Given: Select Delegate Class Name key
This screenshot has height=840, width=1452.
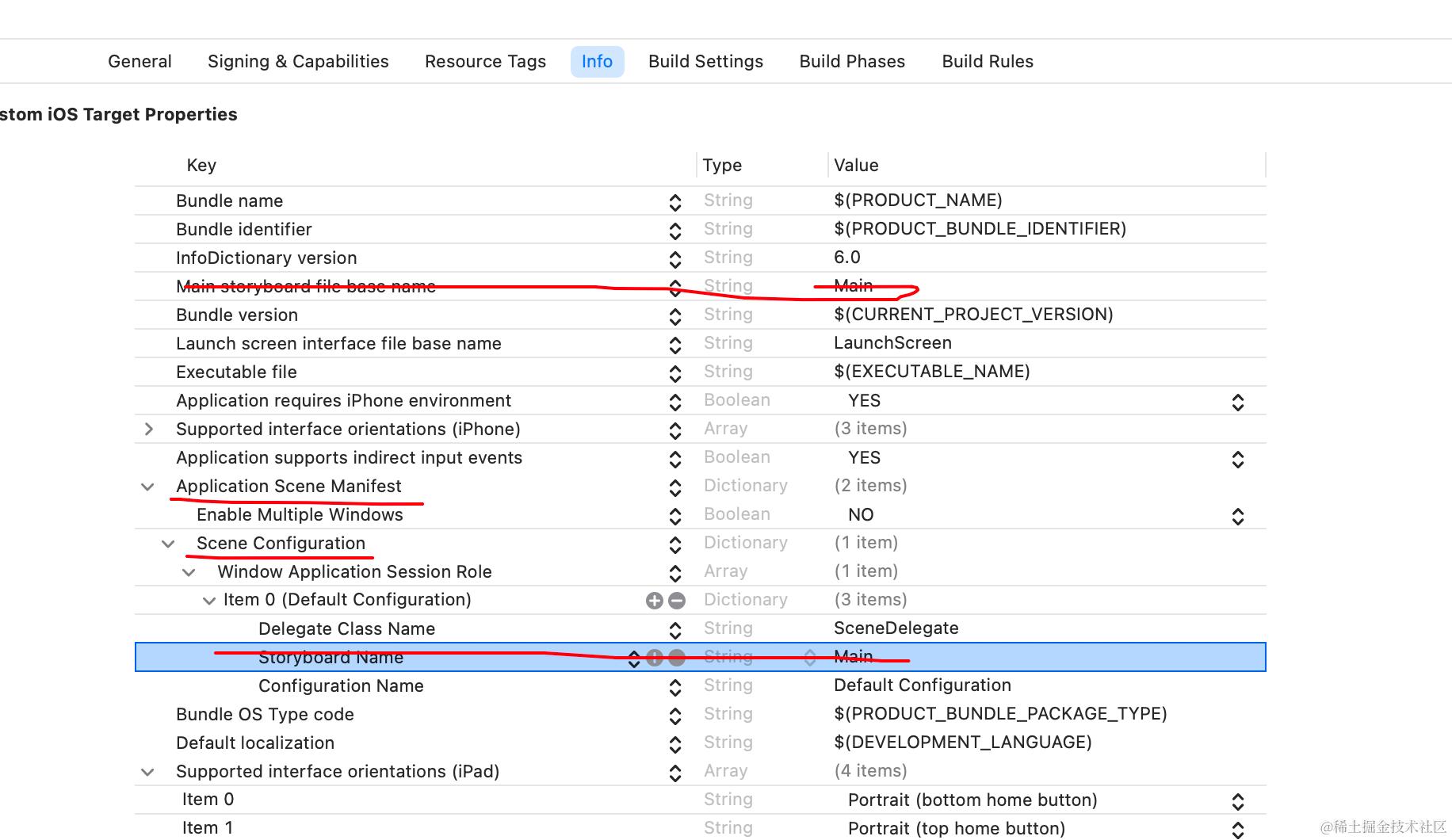Looking at the screenshot, I should [x=346, y=628].
